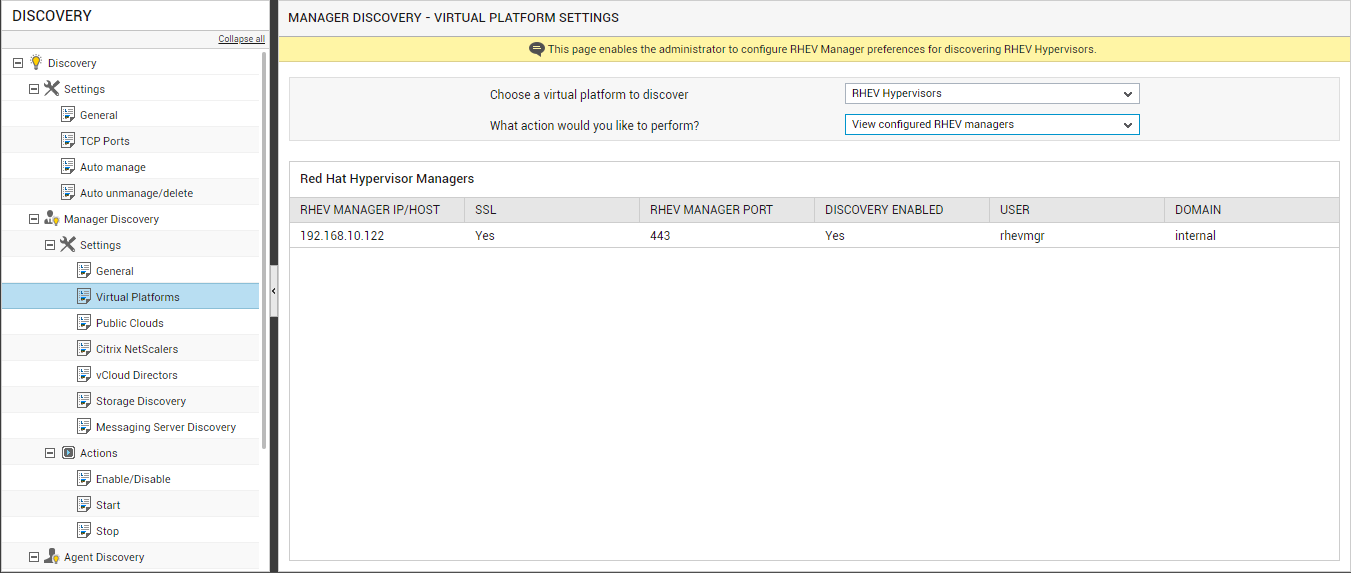The width and height of the screenshot is (1351, 573).
Task: Click the Collapse all link
Action: pyautogui.click(x=242, y=39)
